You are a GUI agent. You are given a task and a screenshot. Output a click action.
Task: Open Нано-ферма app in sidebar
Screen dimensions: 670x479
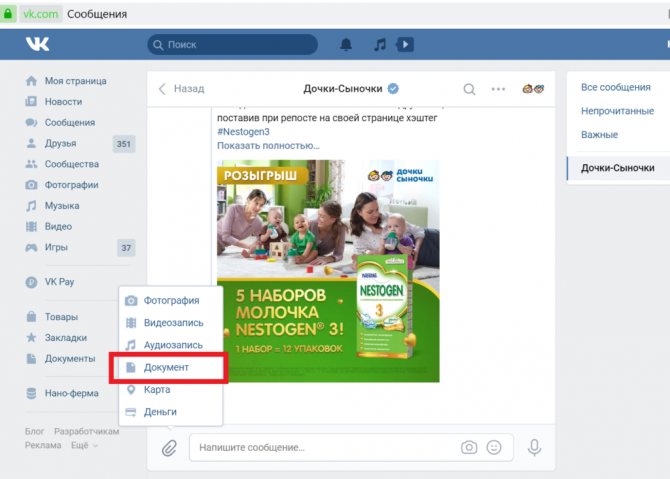point(62,393)
